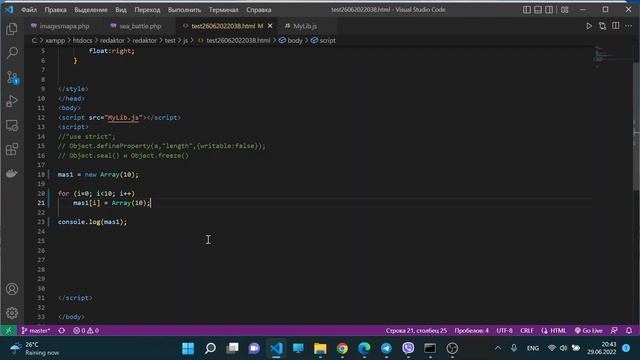Screen dimensions: 640x360
Task: Open Run and Debug view
Action: tap(12, 101)
